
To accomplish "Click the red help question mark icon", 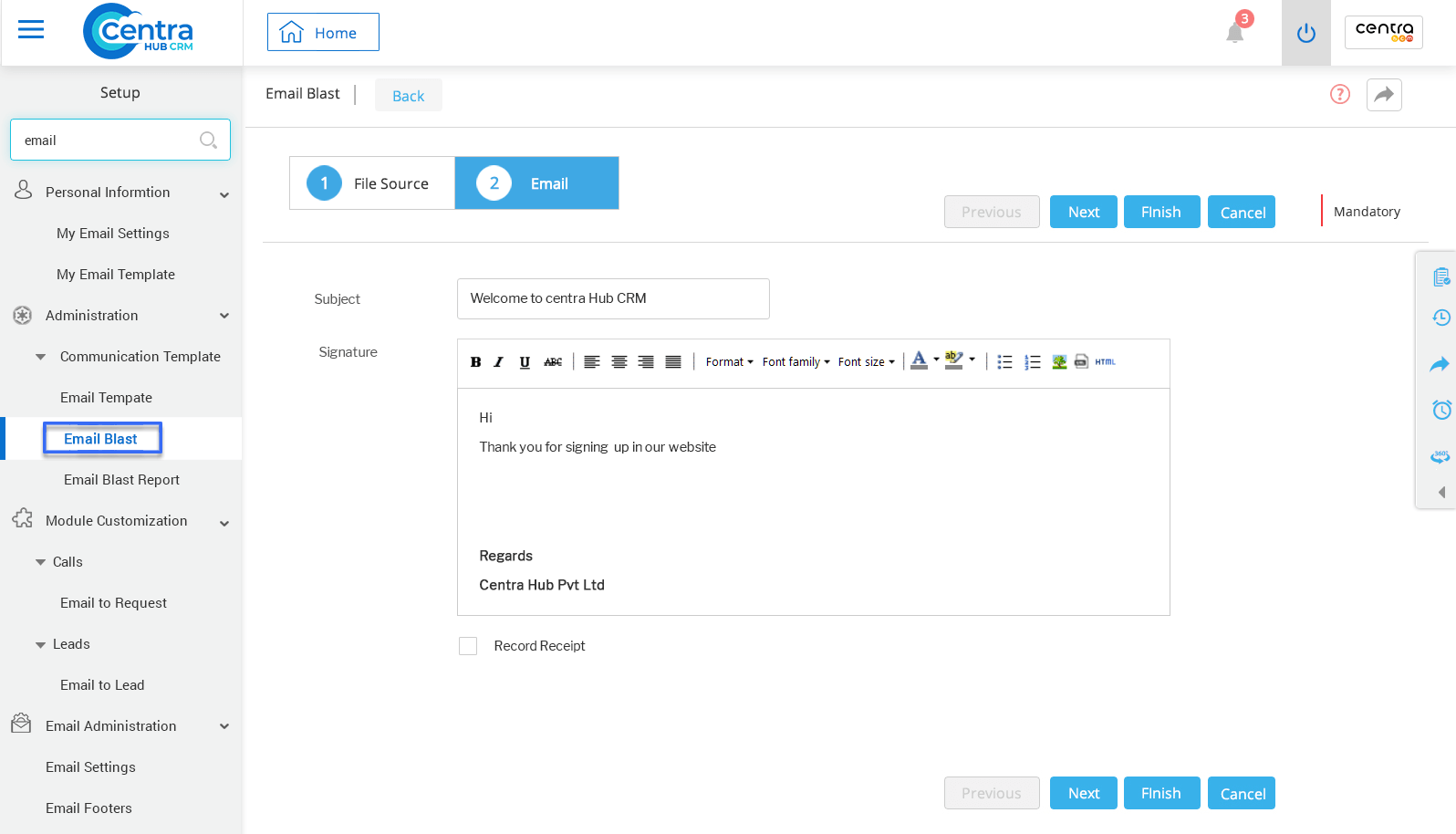I will pyautogui.click(x=1340, y=94).
